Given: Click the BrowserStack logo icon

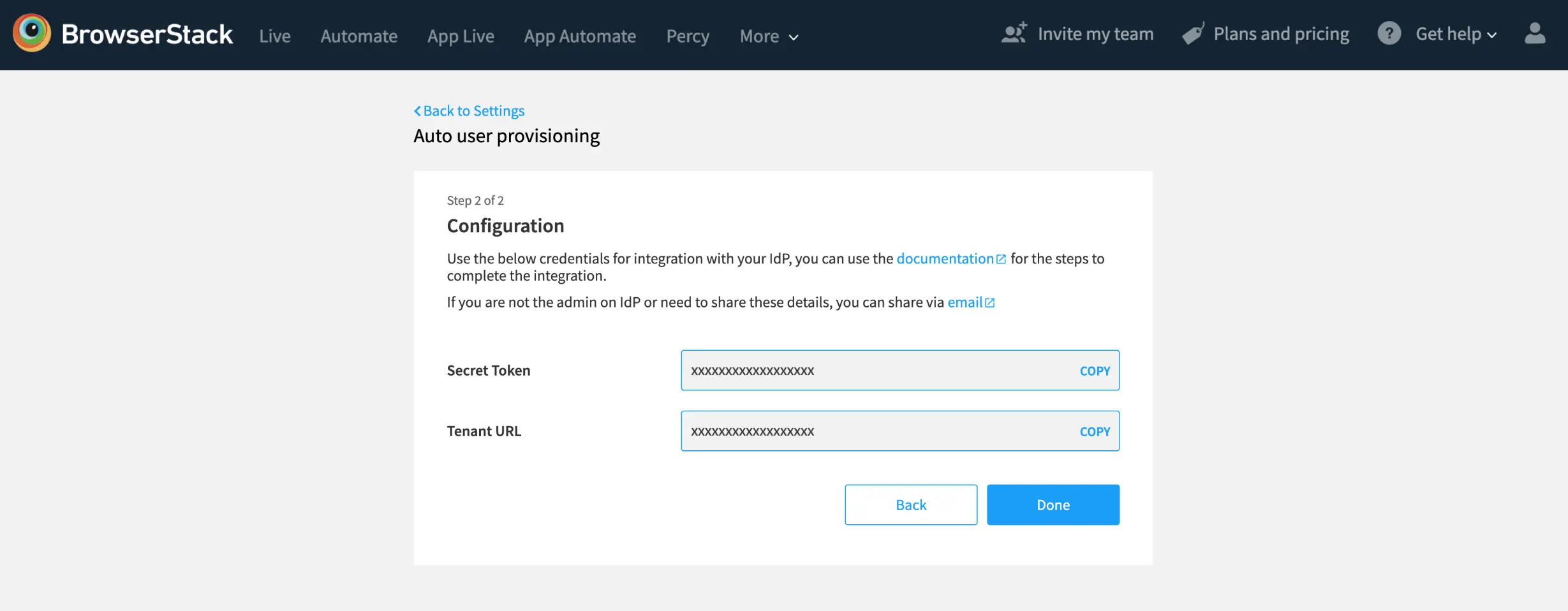Looking at the screenshot, I should tap(32, 33).
